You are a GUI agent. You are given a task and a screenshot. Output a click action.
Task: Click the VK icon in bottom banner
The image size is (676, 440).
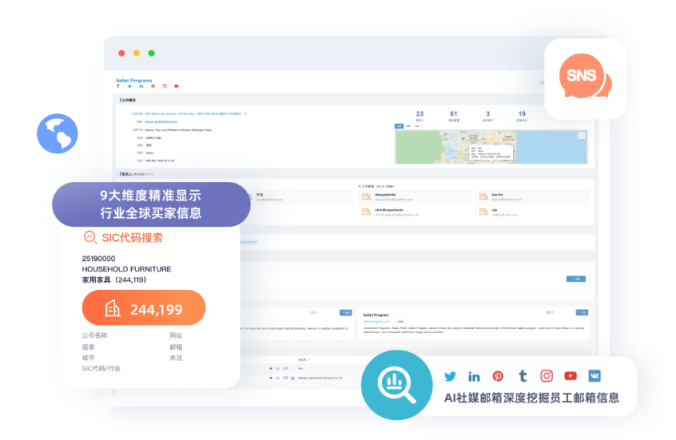click(x=594, y=376)
